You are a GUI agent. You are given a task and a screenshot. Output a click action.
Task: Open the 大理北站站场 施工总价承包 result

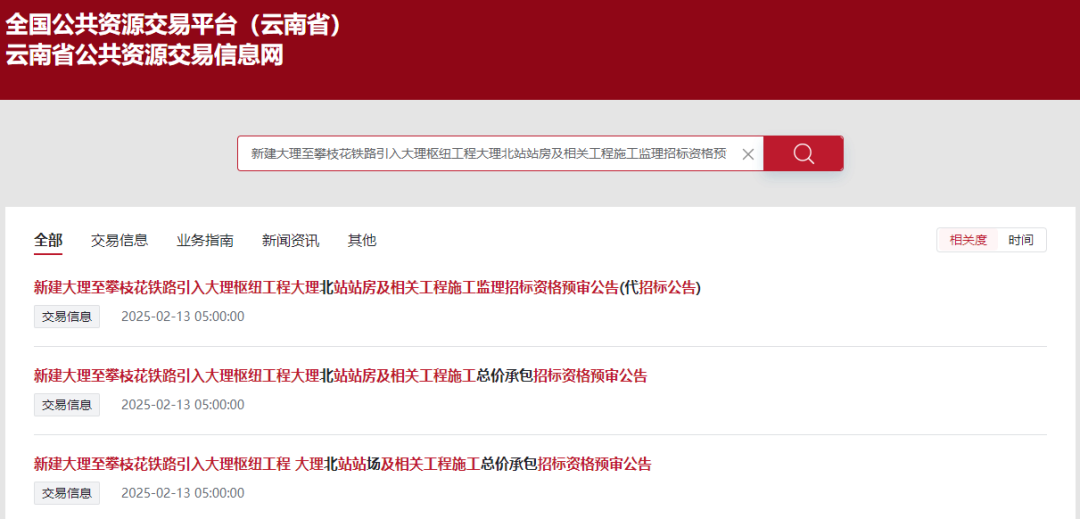[x=342, y=464]
